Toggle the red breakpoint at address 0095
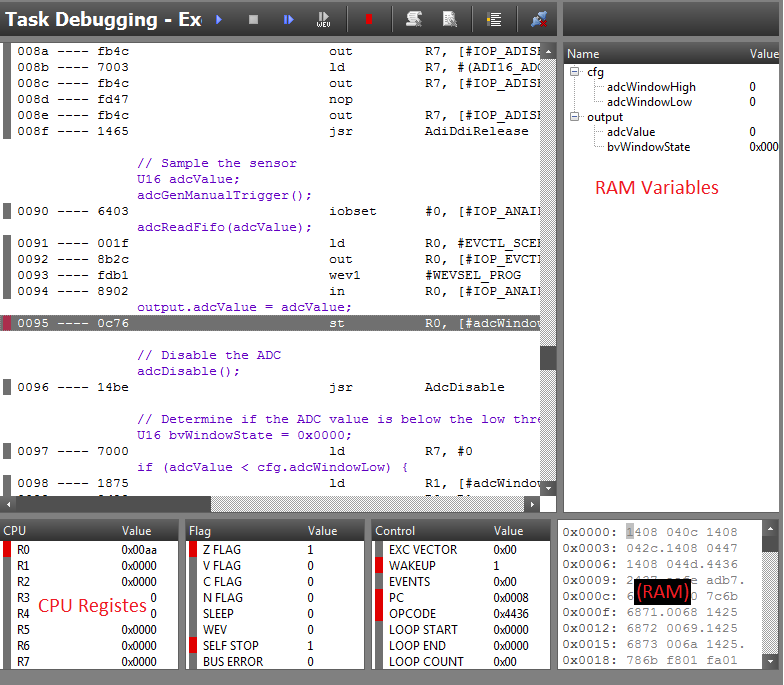Viewport: 784px width, 685px height. pyautogui.click(x=7, y=323)
